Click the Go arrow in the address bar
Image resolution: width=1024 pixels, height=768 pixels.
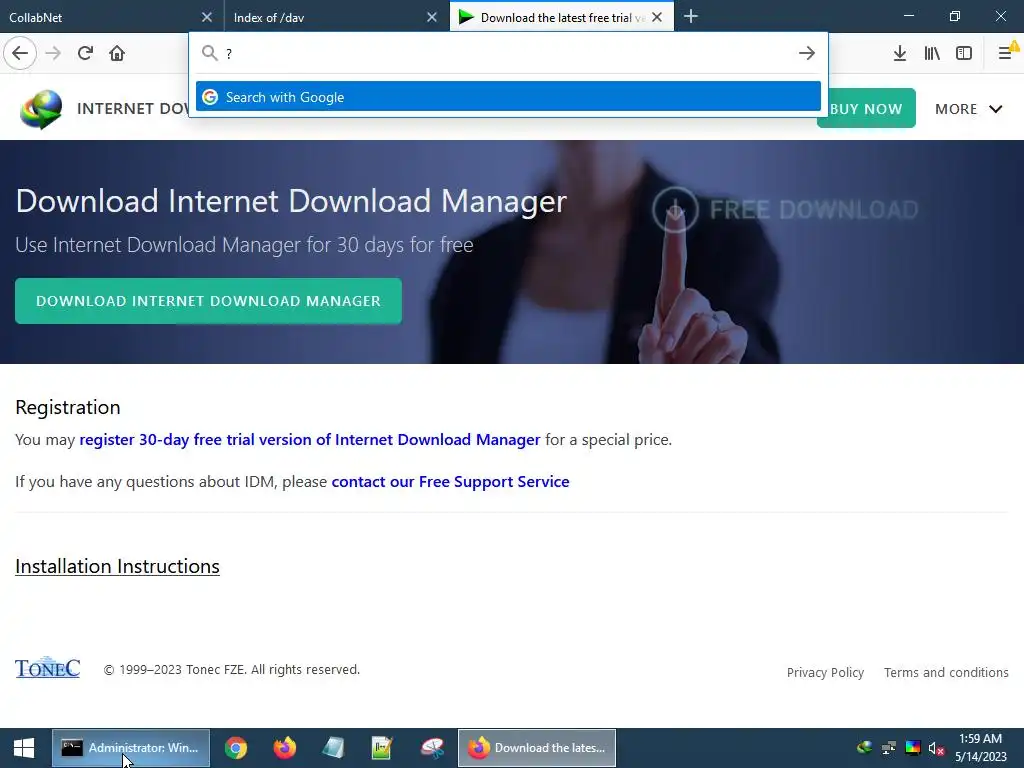click(x=807, y=53)
